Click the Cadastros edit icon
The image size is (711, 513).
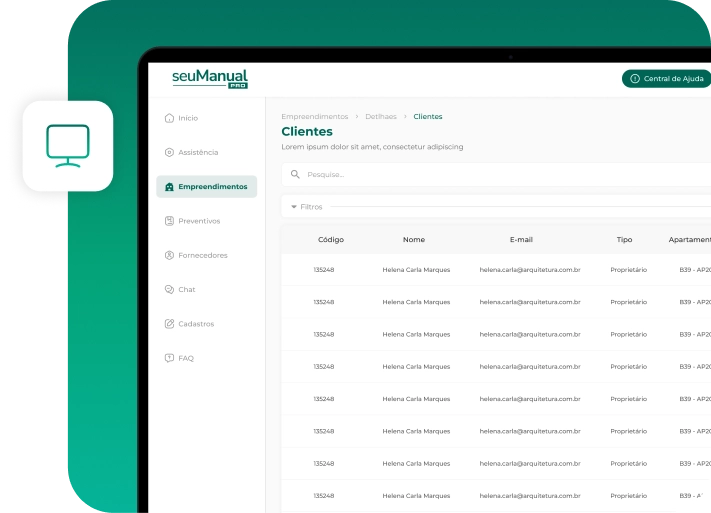[169, 324]
